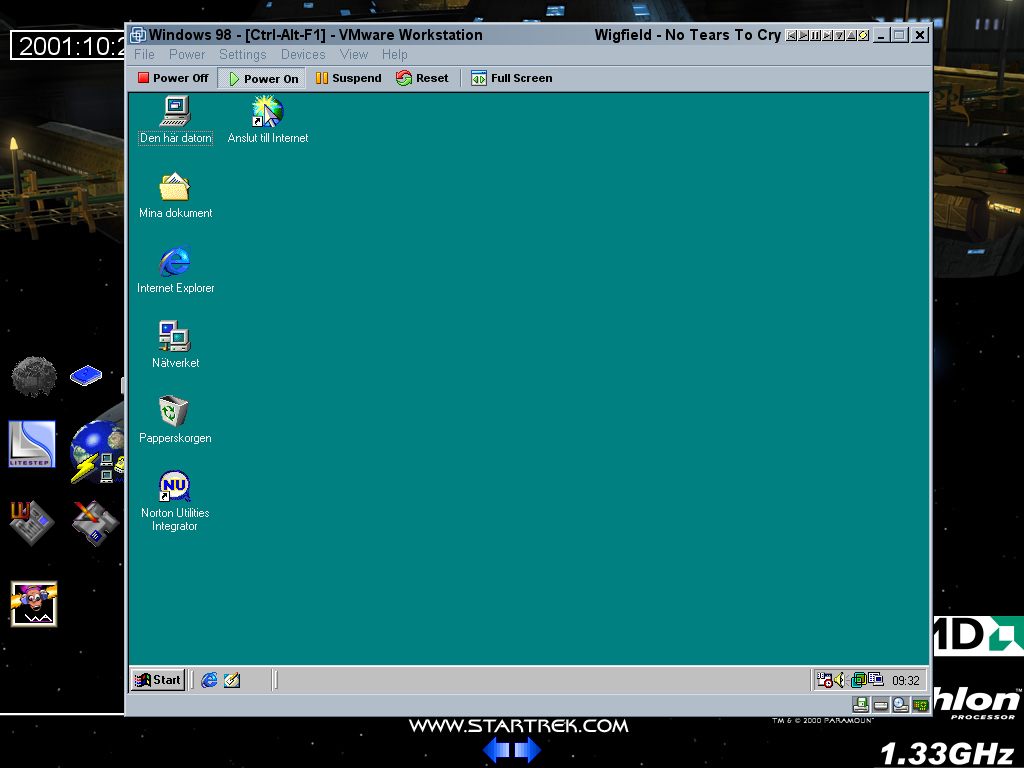
Task: Click the Power Off toolbar button
Action: click(x=173, y=78)
